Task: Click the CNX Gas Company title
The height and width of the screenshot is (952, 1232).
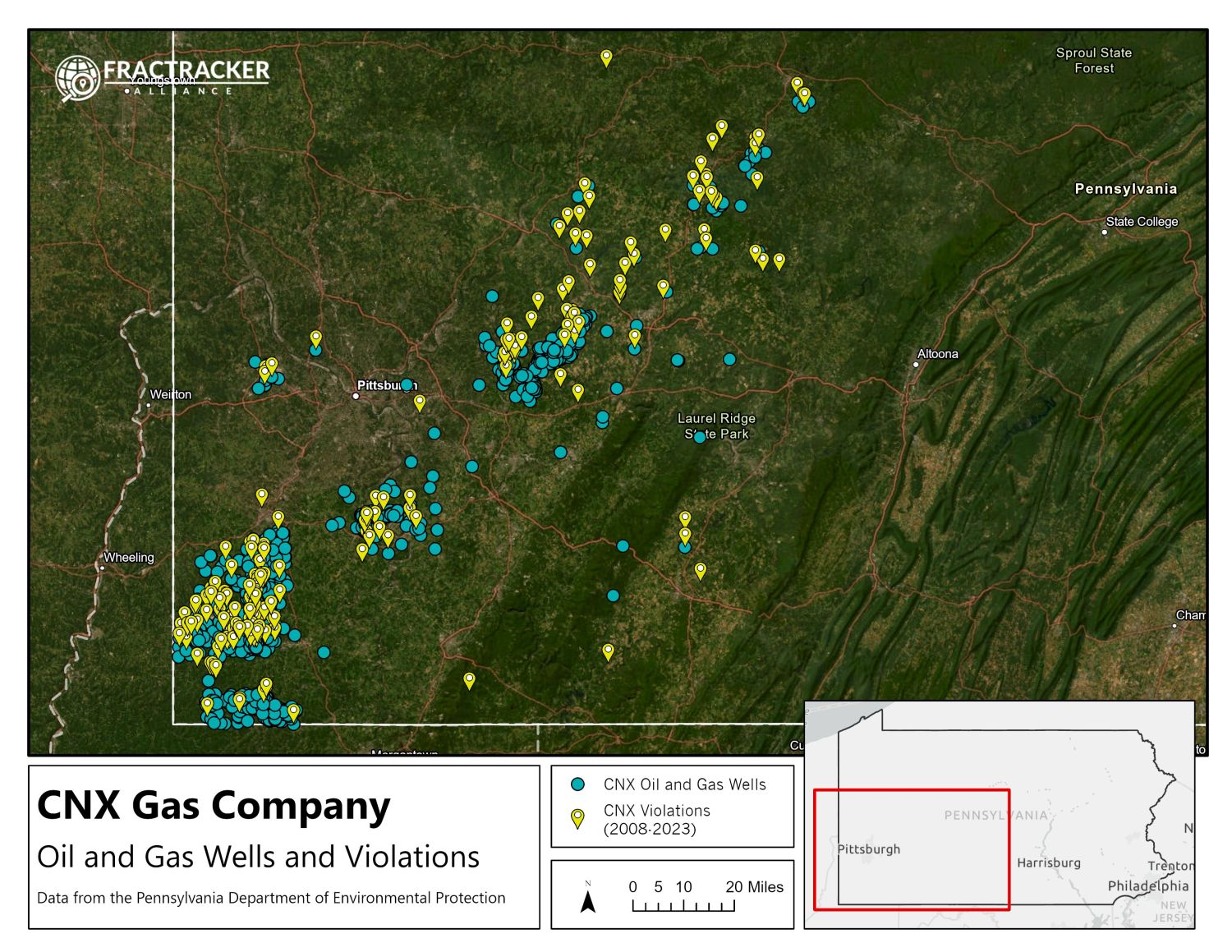Action: pyautogui.click(x=214, y=804)
